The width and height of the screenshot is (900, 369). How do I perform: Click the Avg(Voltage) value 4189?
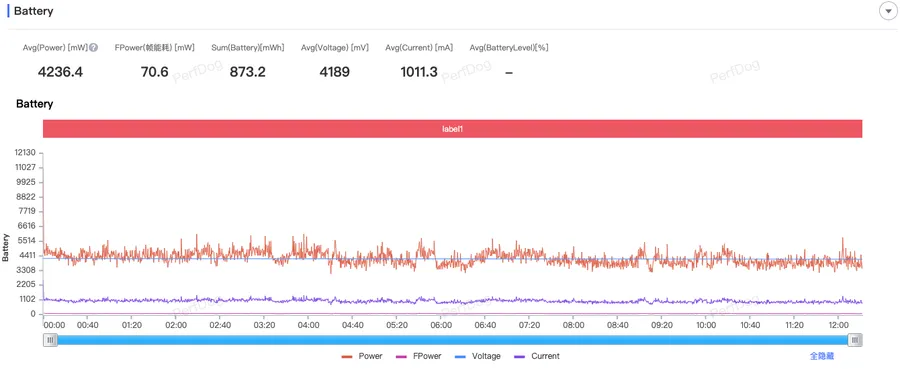tap(335, 72)
